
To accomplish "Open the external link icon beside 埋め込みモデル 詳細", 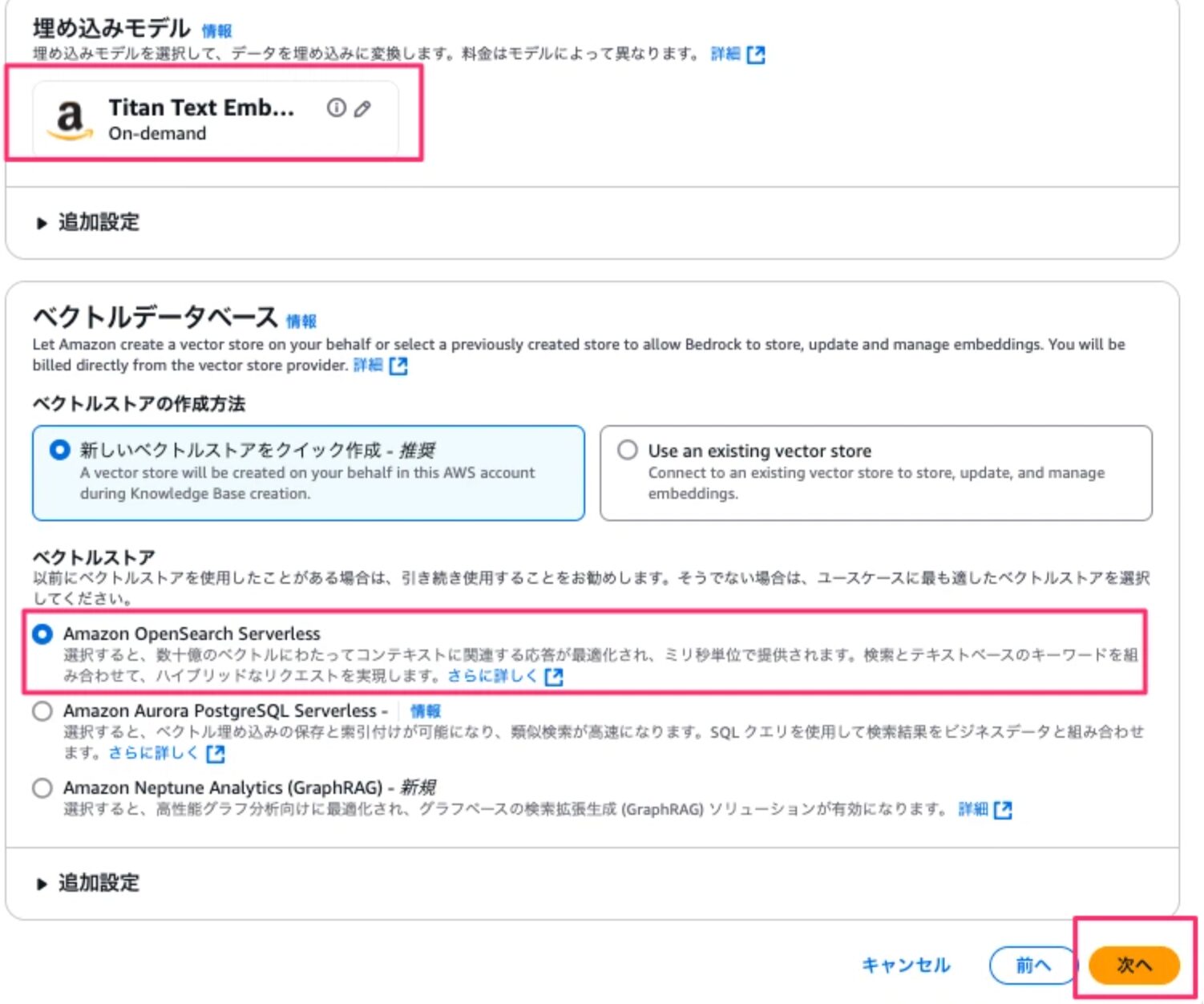I will pyautogui.click(x=756, y=55).
